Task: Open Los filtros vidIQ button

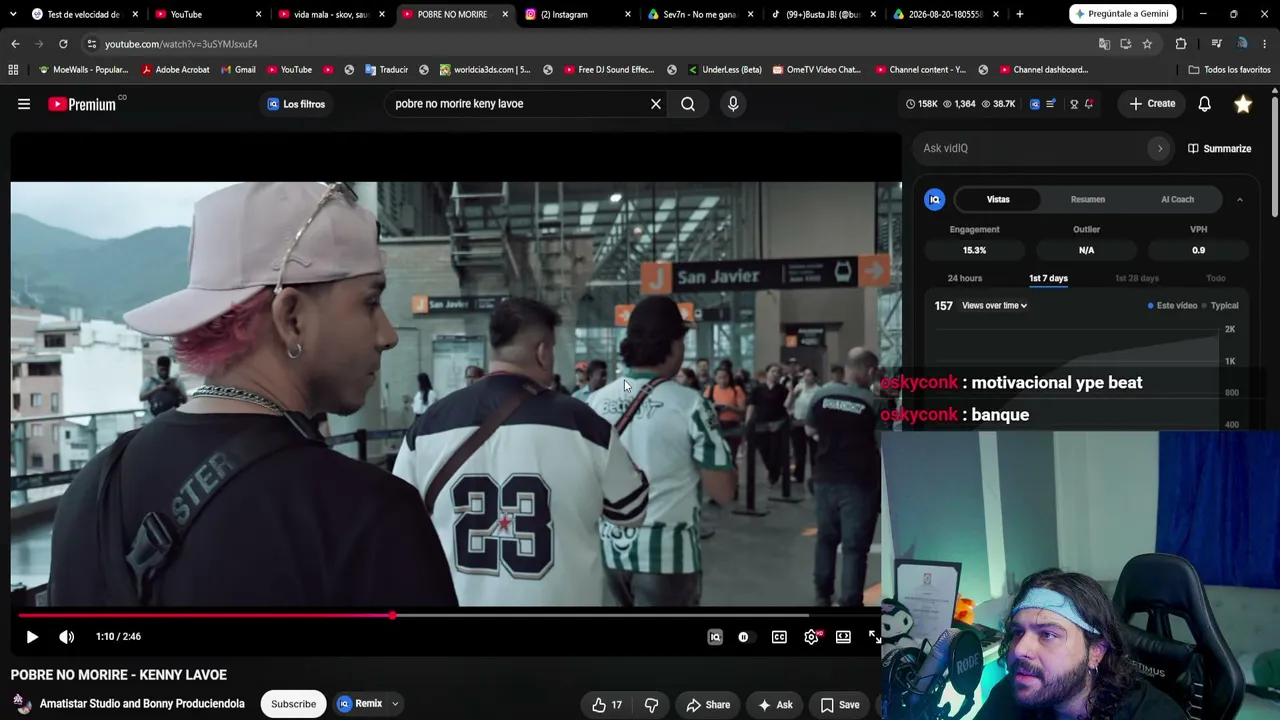Action: coord(296,104)
